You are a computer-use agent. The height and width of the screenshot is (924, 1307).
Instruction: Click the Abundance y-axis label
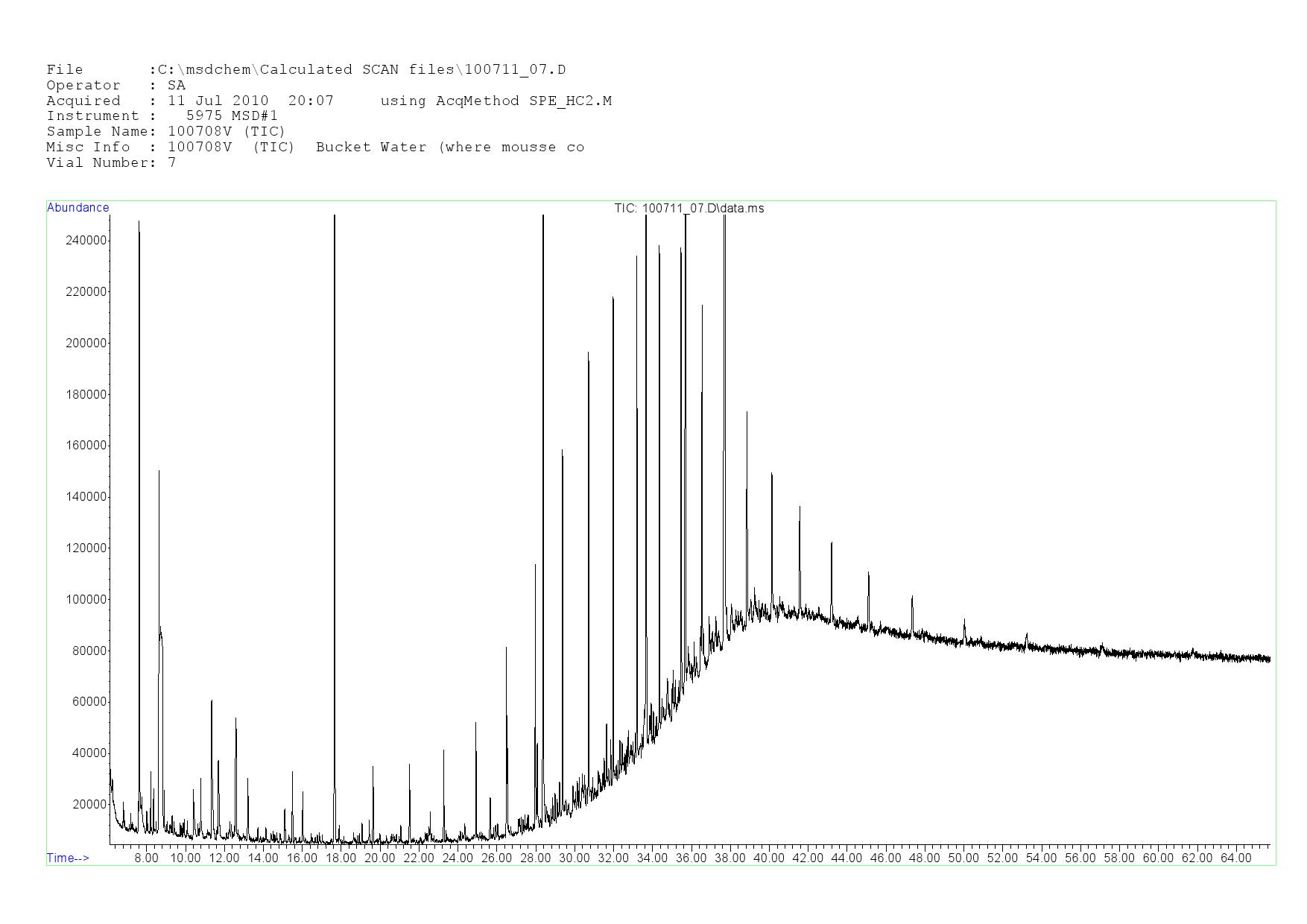point(77,208)
